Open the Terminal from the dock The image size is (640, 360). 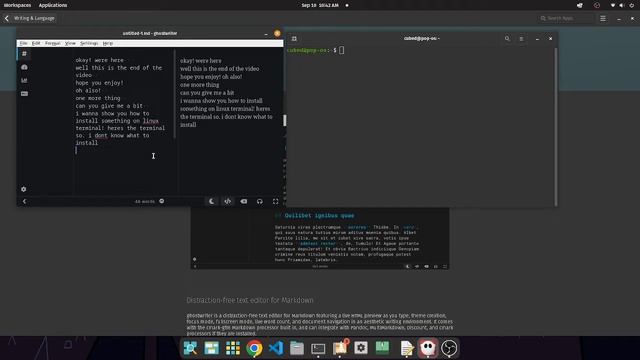coord(318,348)
